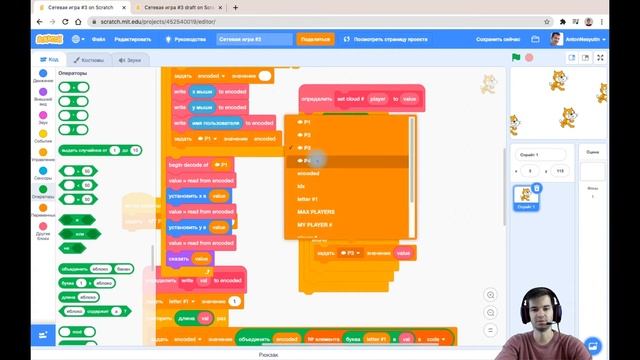Open the Файл menu

coord(98,39)
